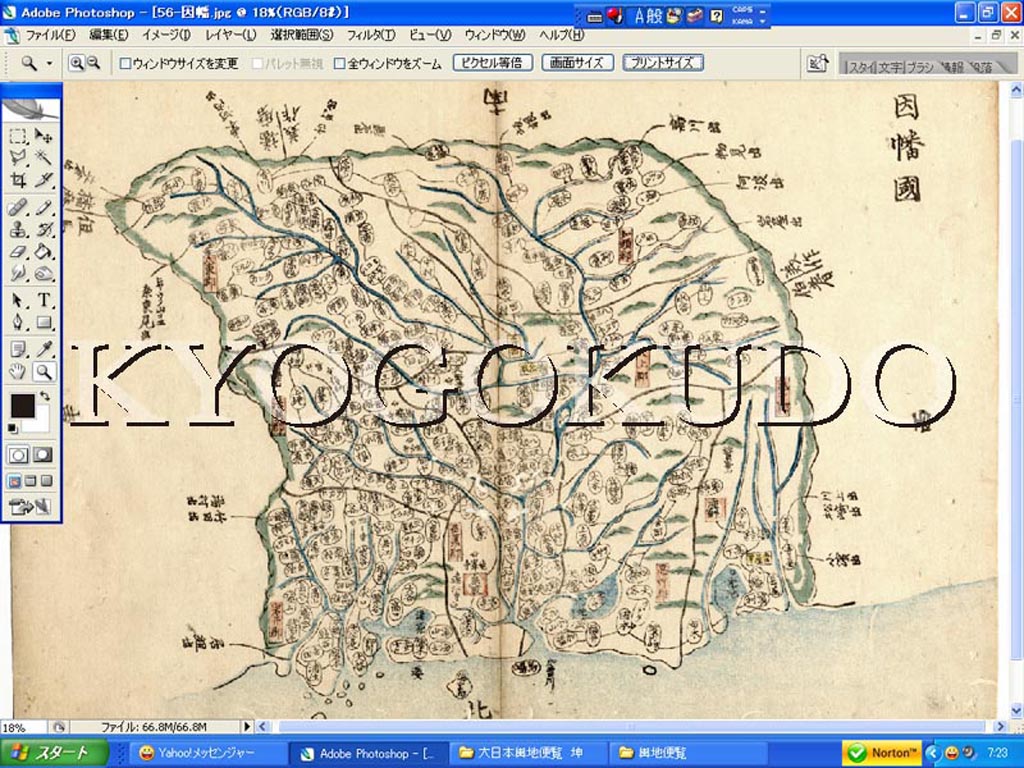
Task: Select Standard Screen mode
Action: click(x=14, y=481)
